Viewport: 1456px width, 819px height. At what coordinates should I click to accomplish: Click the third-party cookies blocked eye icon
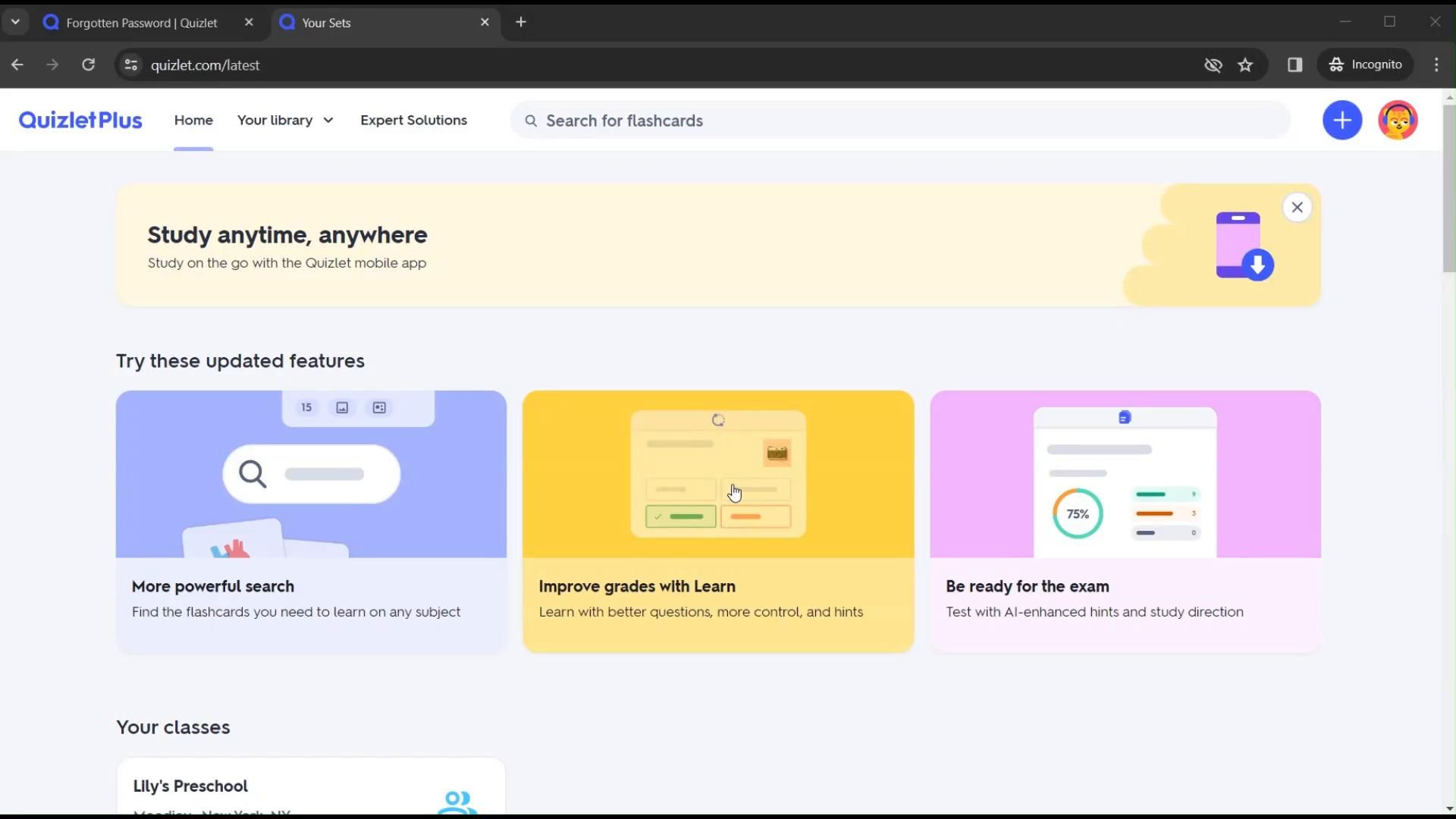tap(1213, 65)
